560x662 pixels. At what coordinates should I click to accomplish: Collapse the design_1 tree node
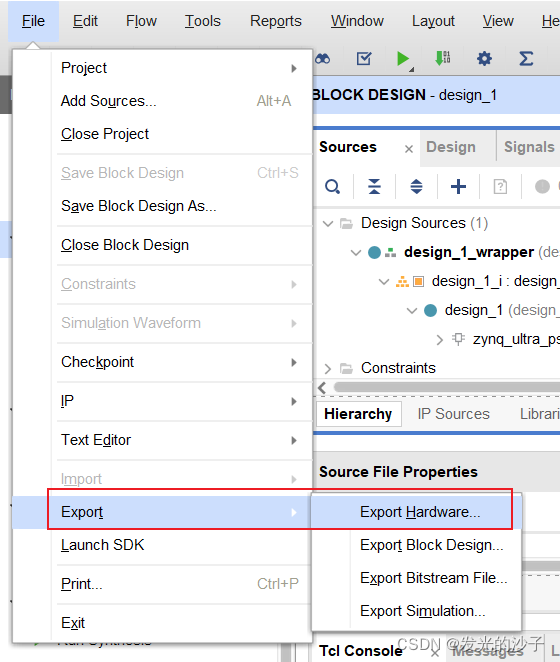click(412, 311)
